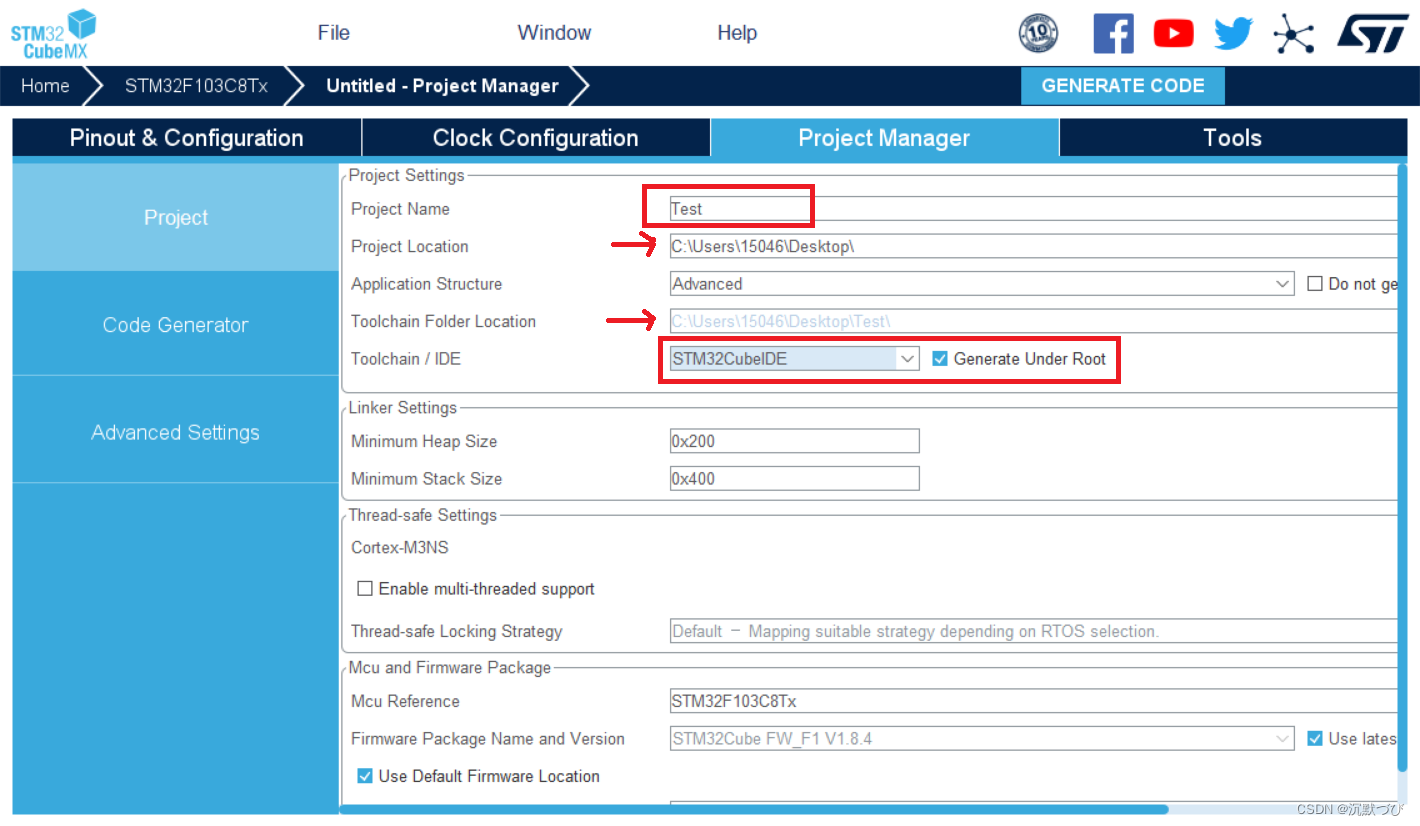Click the horizontal scrollbar at bottom

pos(755,809)
